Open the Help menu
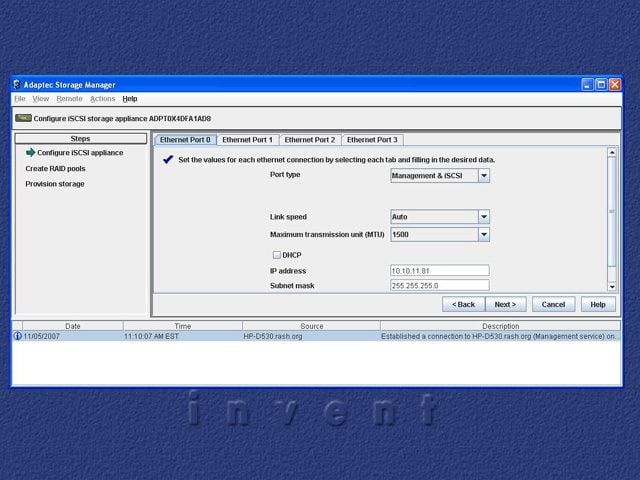 click(130, 99)
